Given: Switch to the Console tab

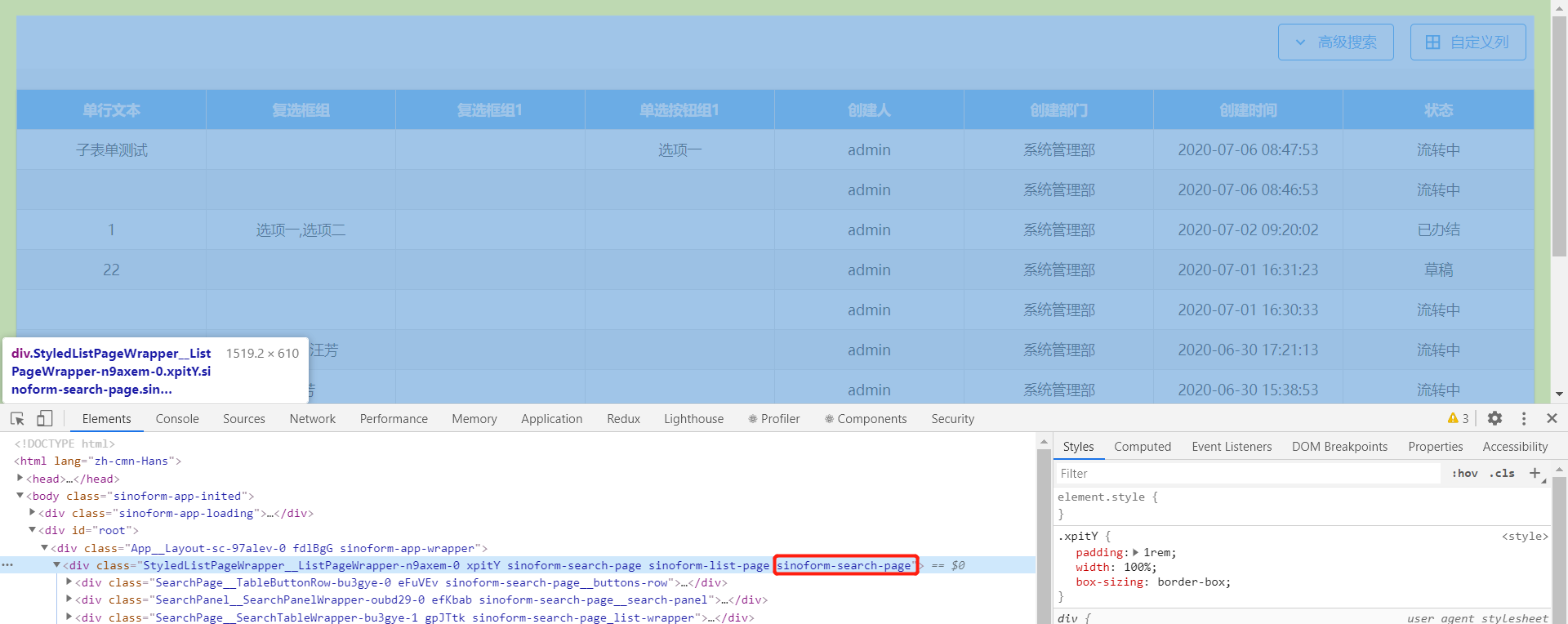Looking at the screenshot, I should tap(177, 419).
